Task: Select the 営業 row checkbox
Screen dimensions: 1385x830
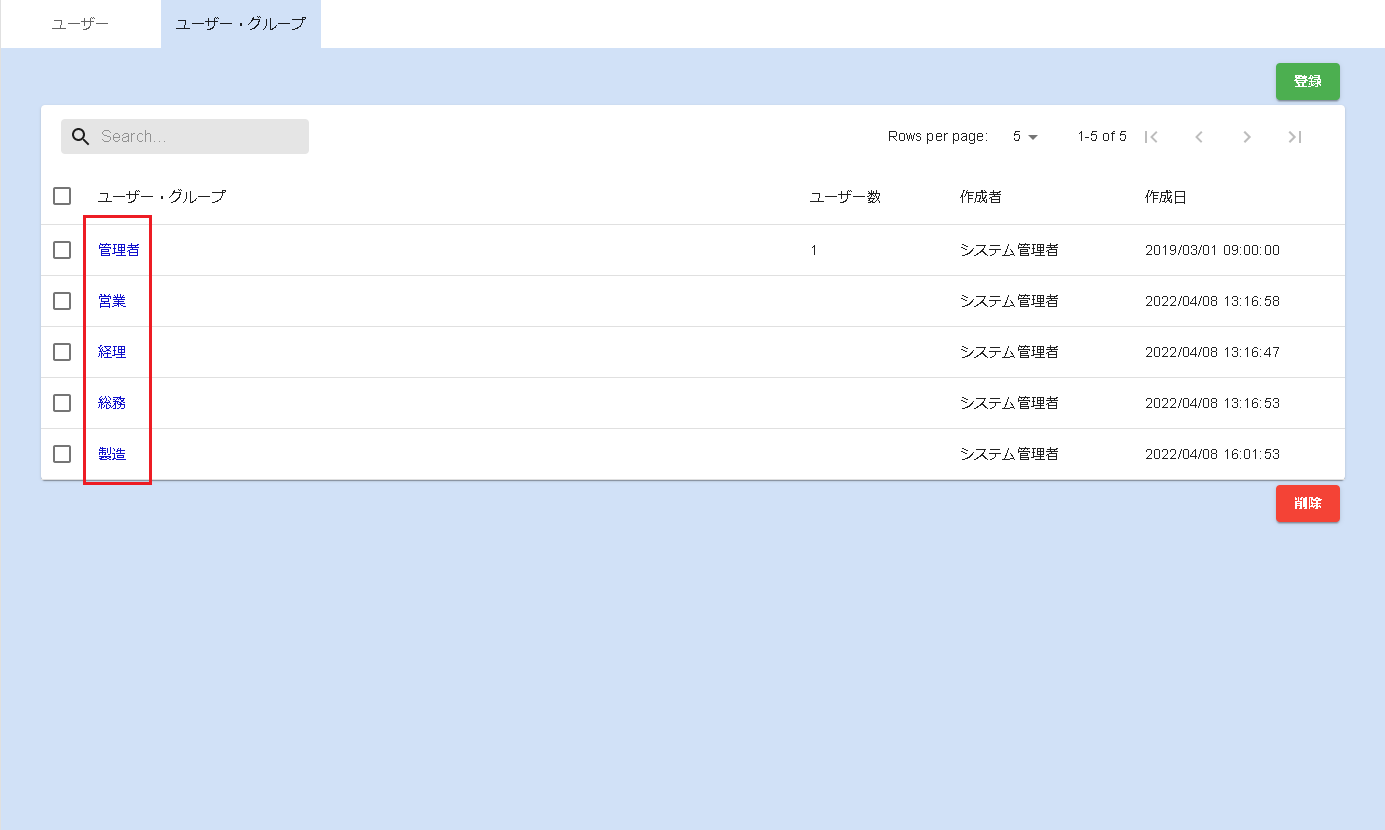Action: coord(62,301)
